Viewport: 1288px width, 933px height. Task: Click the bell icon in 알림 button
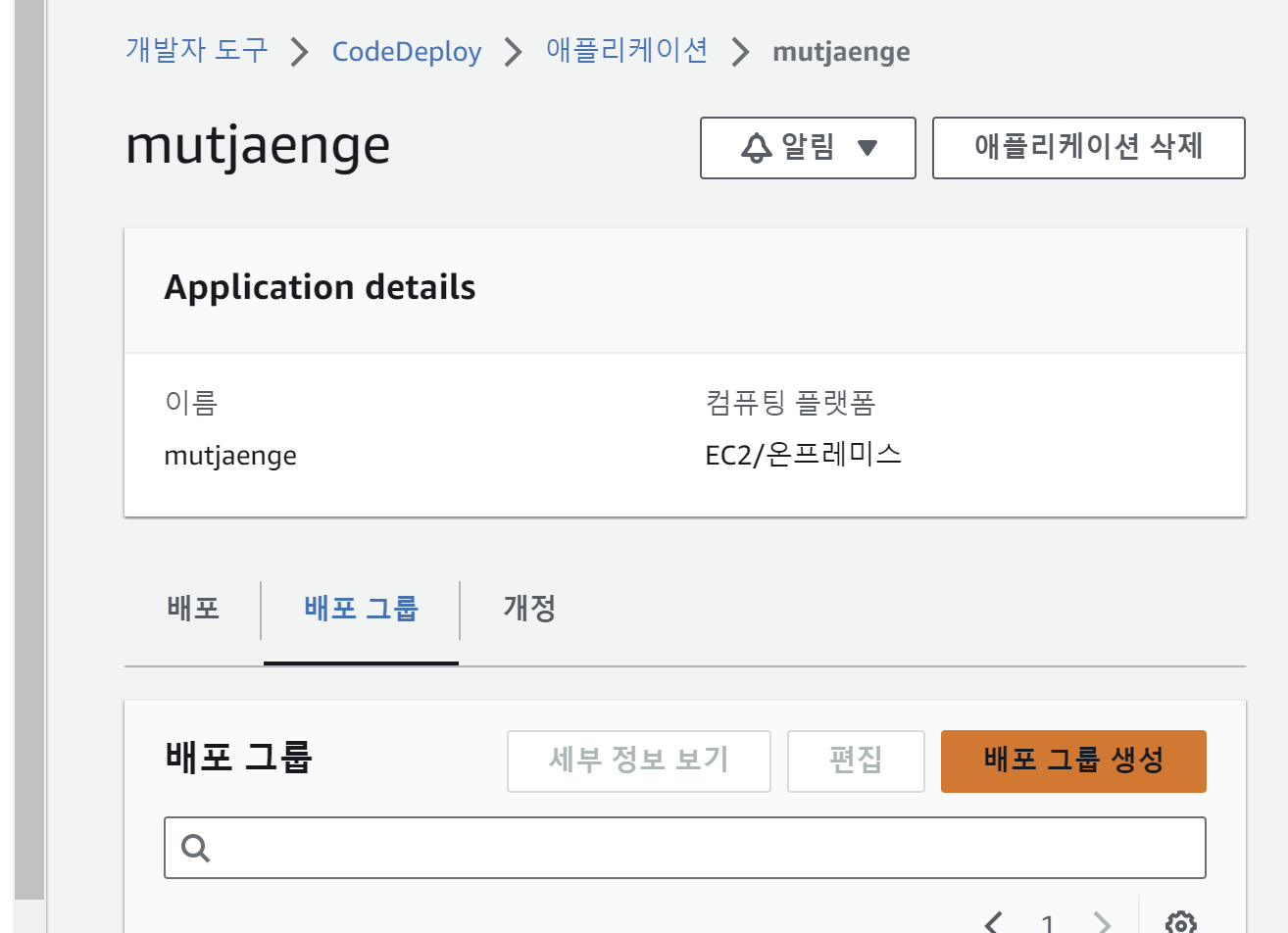[x=756, y=148]
